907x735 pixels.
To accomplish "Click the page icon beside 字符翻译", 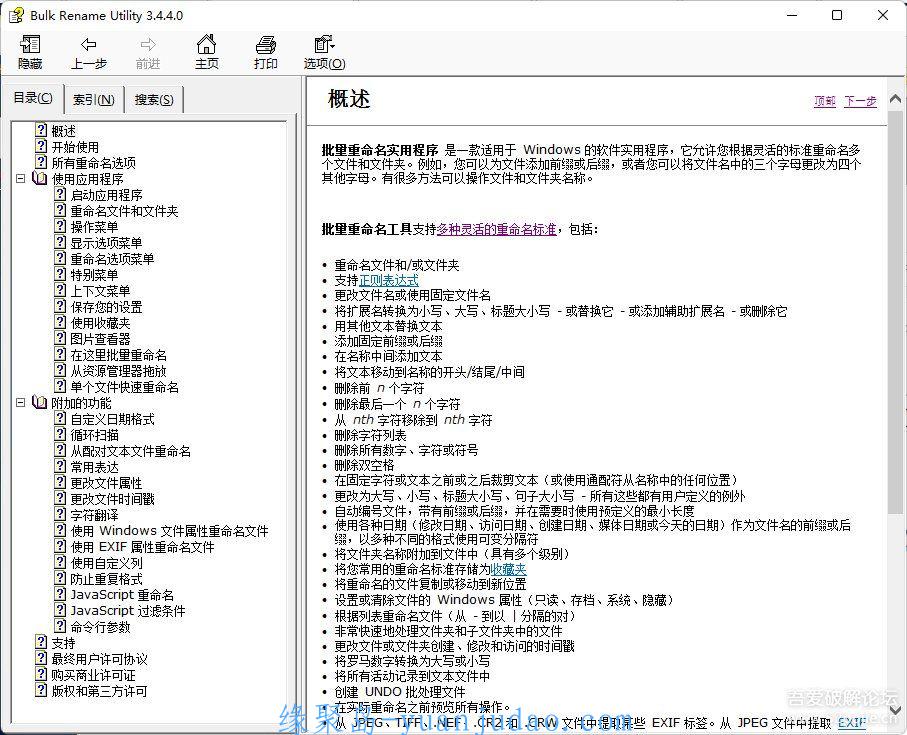I will pos(60,515).
